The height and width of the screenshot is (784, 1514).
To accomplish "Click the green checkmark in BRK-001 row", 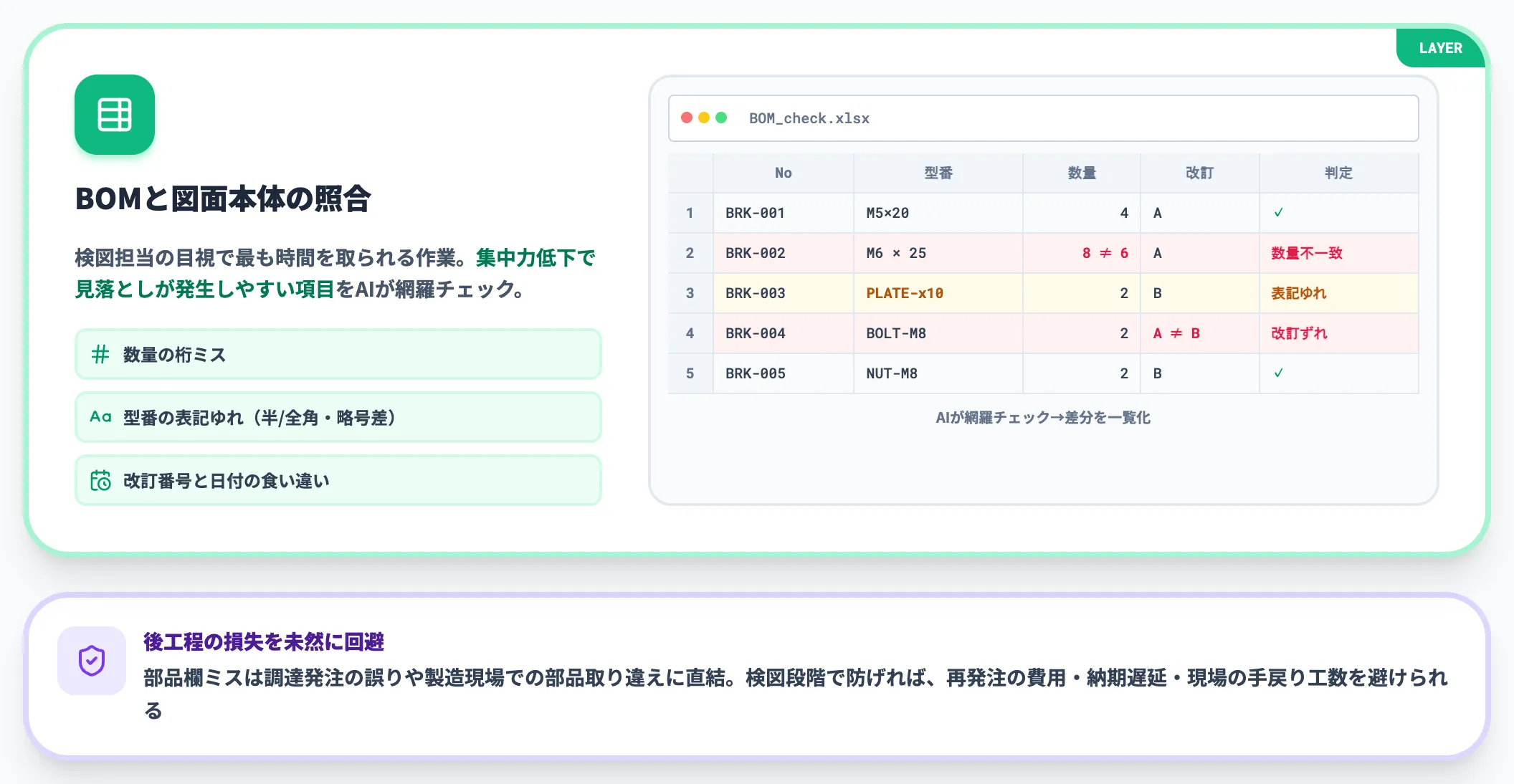I will point(1278,213).
